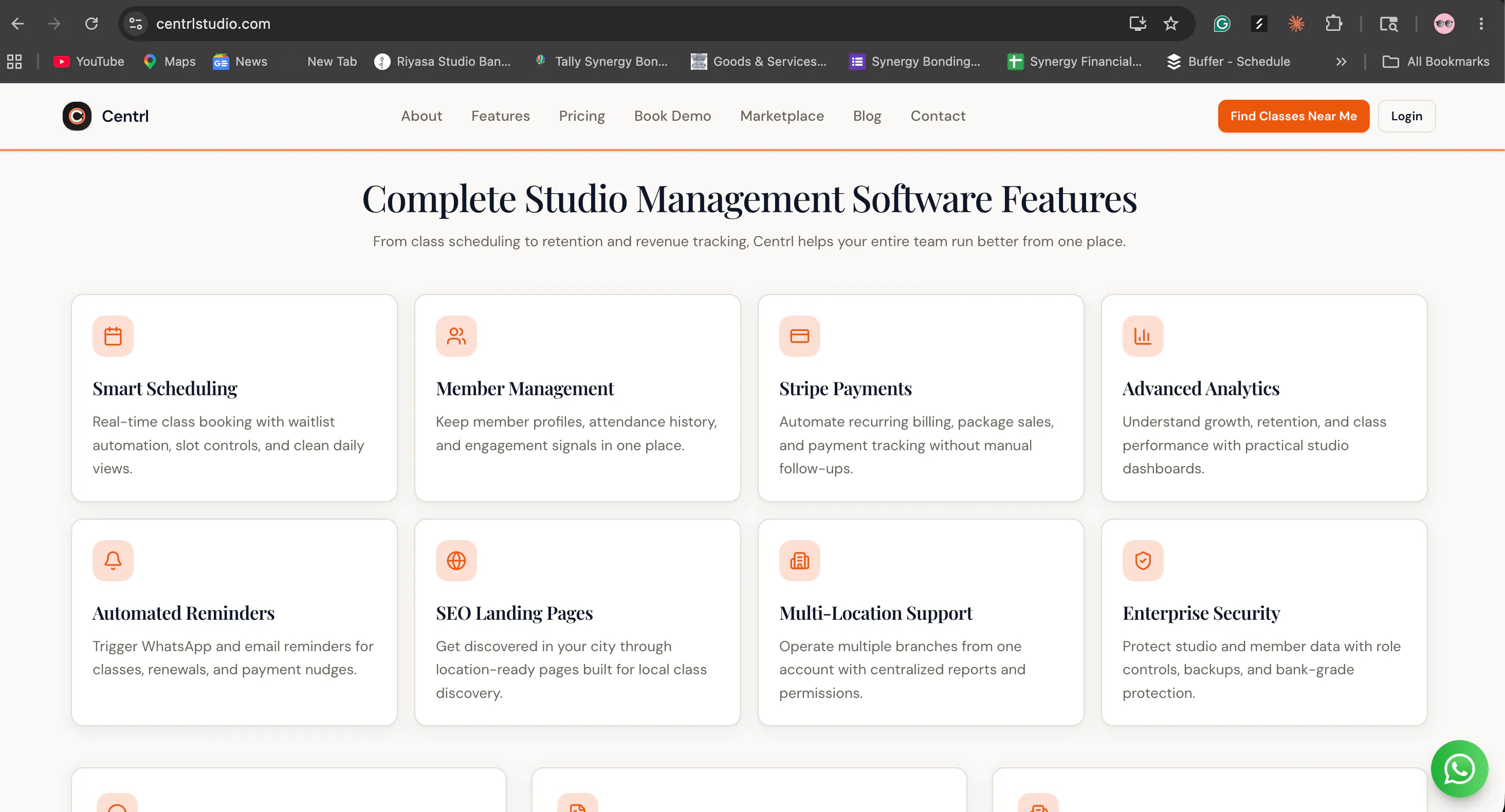Open the Blog nav item

coord(867,116)
